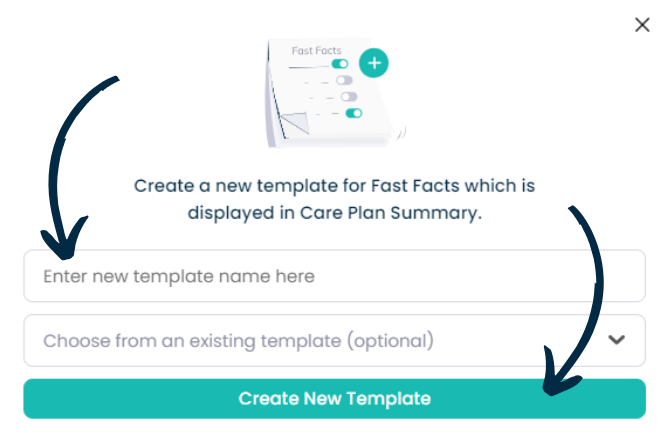Screen dimensions: 672x441
Task: Close the new template dialog
Action: click(x=642, y=25)
